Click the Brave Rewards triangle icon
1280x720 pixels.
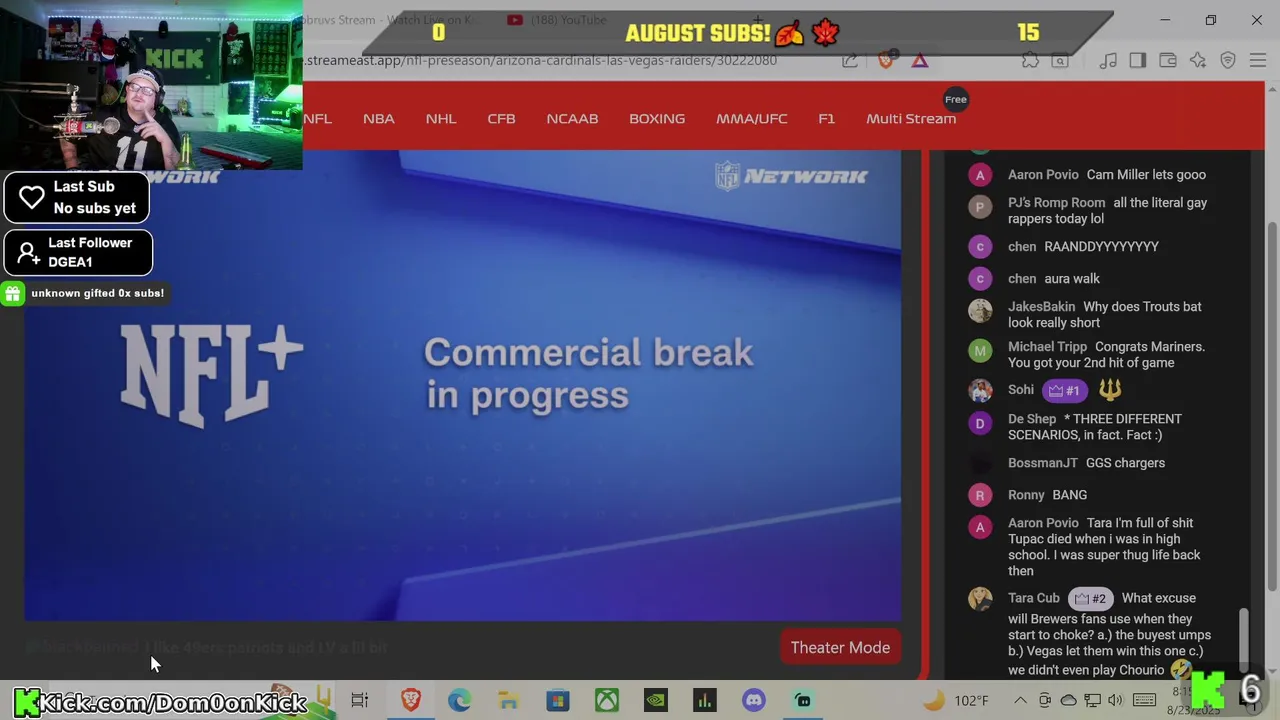(x=919, y=61)
